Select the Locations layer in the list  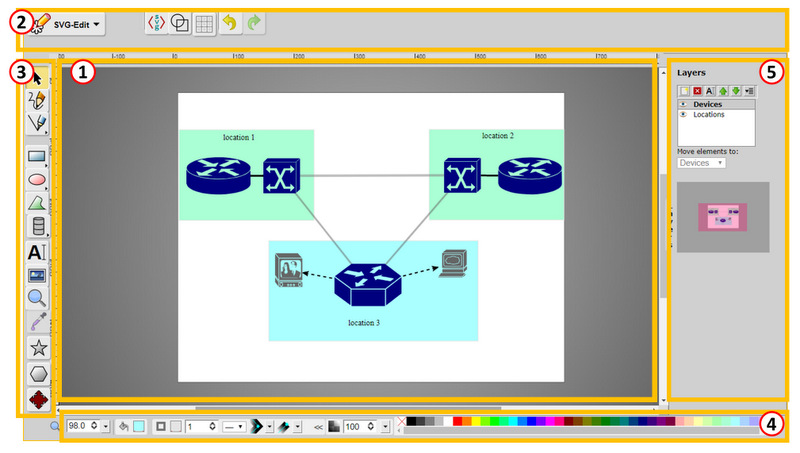pyautogui.click(x=710, y=114)
